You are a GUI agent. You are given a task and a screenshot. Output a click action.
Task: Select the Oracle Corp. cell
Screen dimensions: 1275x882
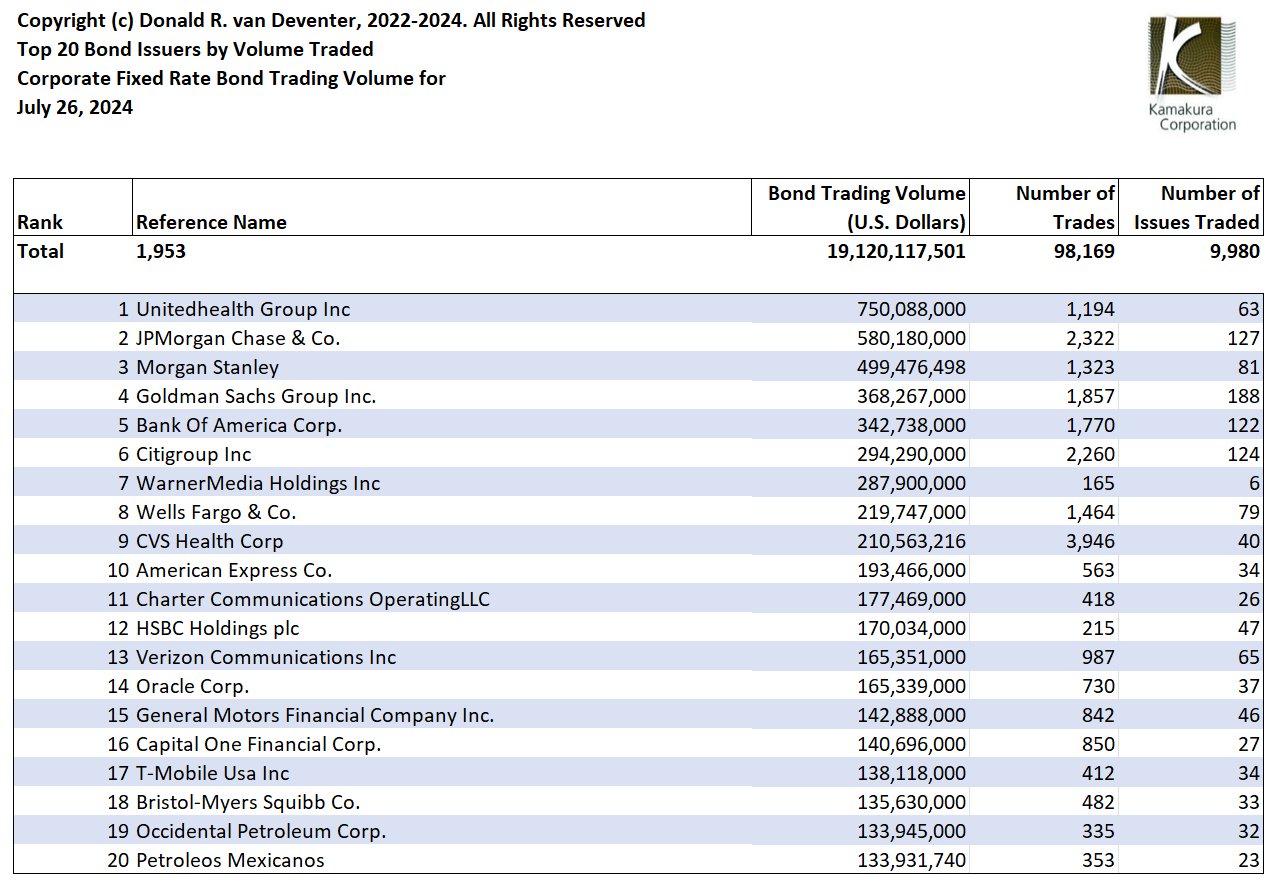pos(193,686)
